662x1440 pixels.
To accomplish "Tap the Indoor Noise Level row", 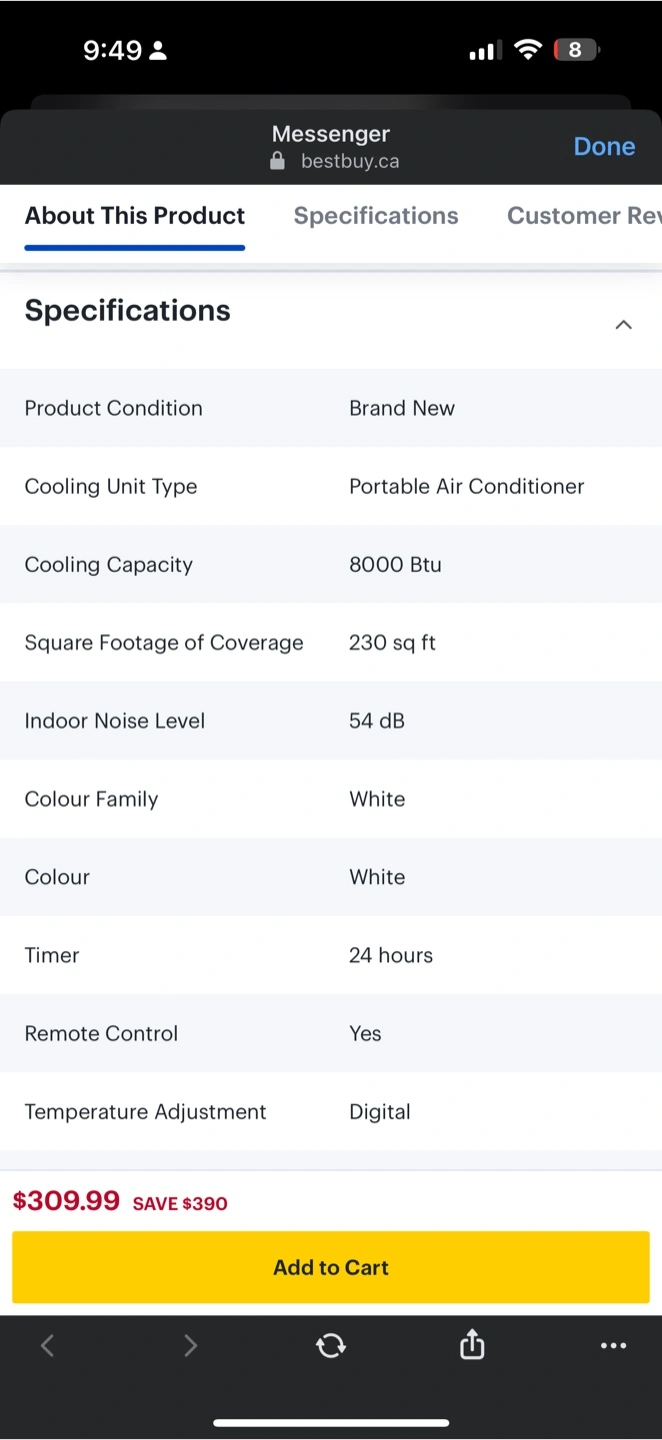I will click(331, 721).
